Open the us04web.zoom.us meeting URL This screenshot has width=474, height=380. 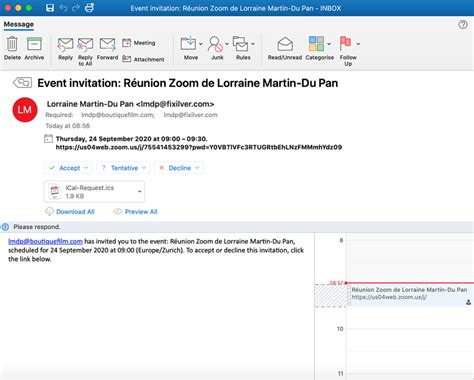(199, 147)
